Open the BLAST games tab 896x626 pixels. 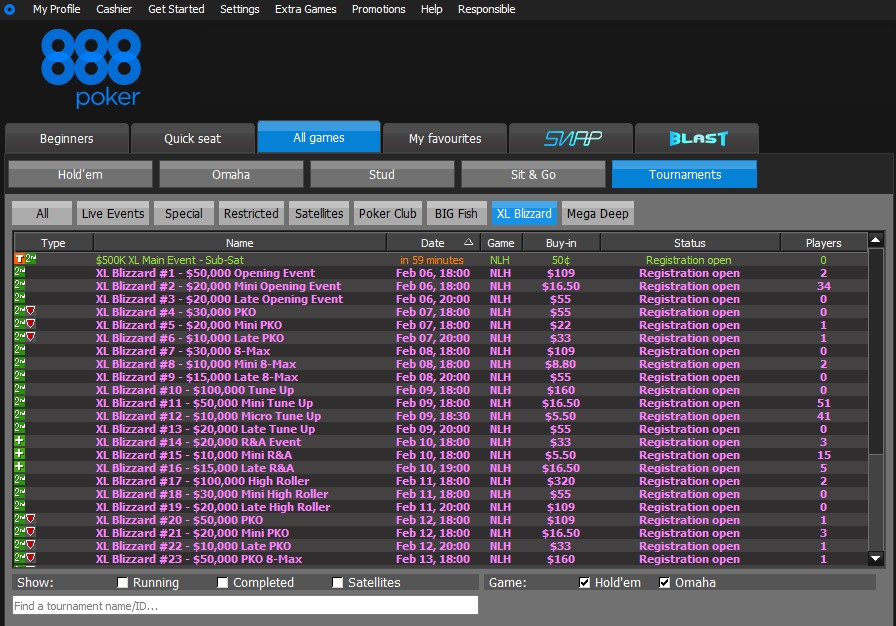coord(697,138)
